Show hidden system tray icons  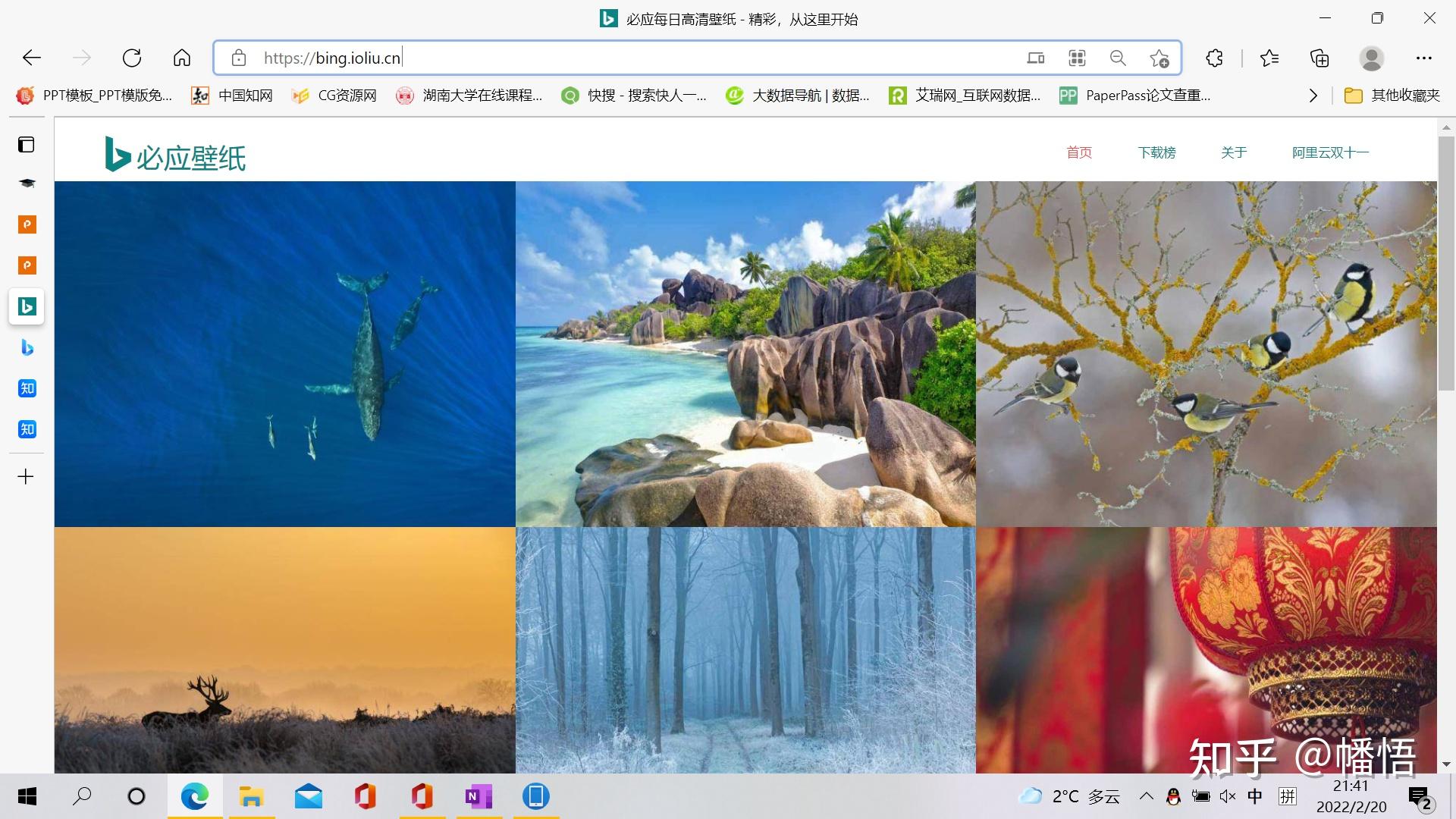point(1147,796)
